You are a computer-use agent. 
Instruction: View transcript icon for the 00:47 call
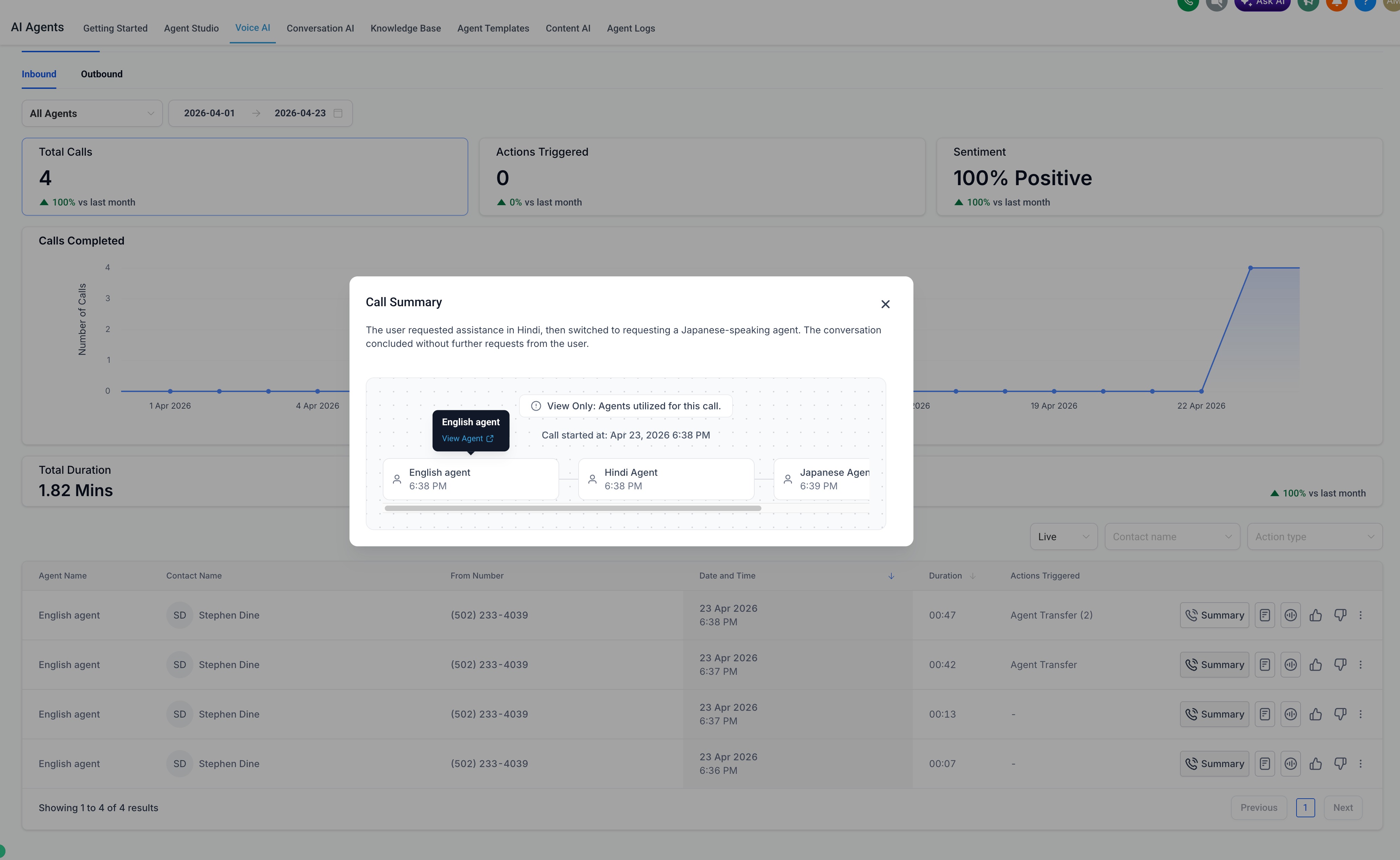click(1265, 615)
